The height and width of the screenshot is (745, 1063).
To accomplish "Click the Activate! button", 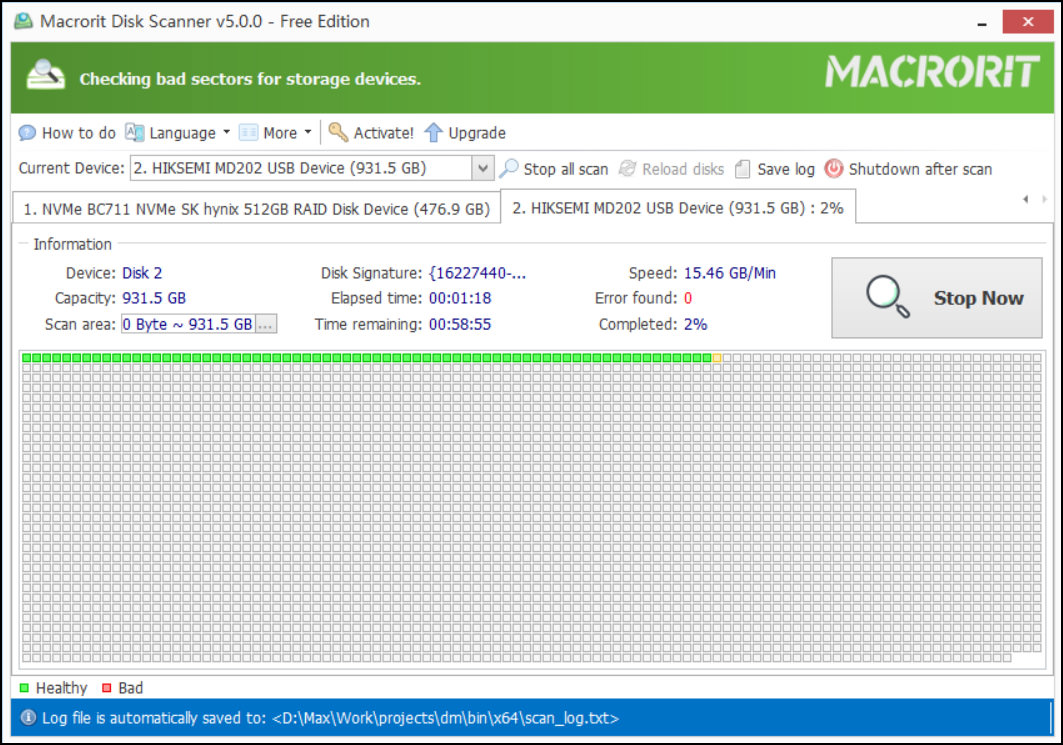I will (372, 133).
